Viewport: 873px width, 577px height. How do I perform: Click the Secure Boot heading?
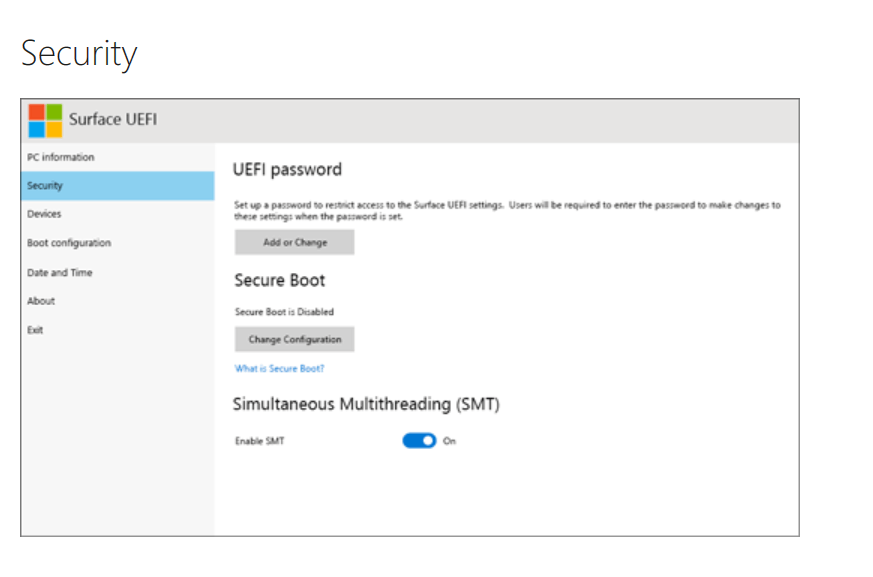point(279,280)
